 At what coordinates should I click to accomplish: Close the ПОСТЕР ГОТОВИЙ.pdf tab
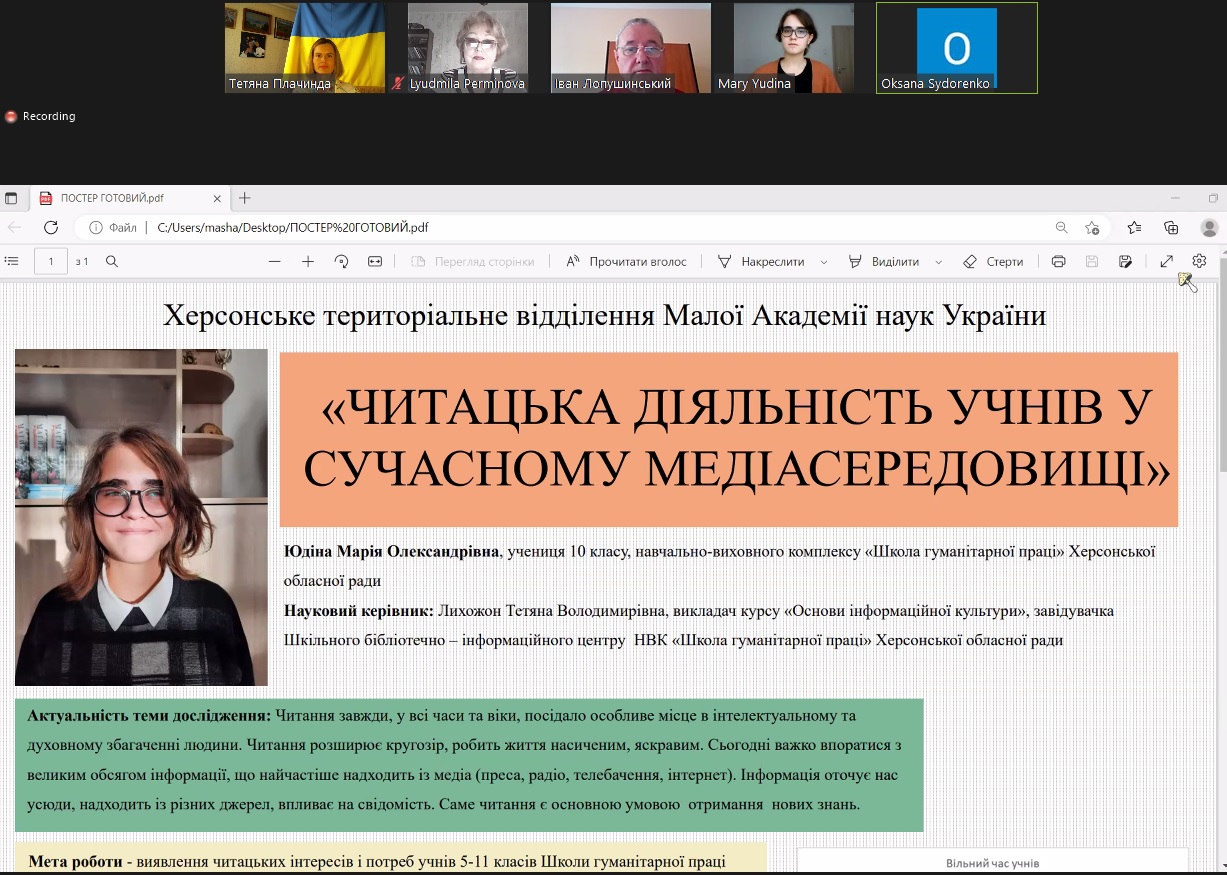(217, 198)
